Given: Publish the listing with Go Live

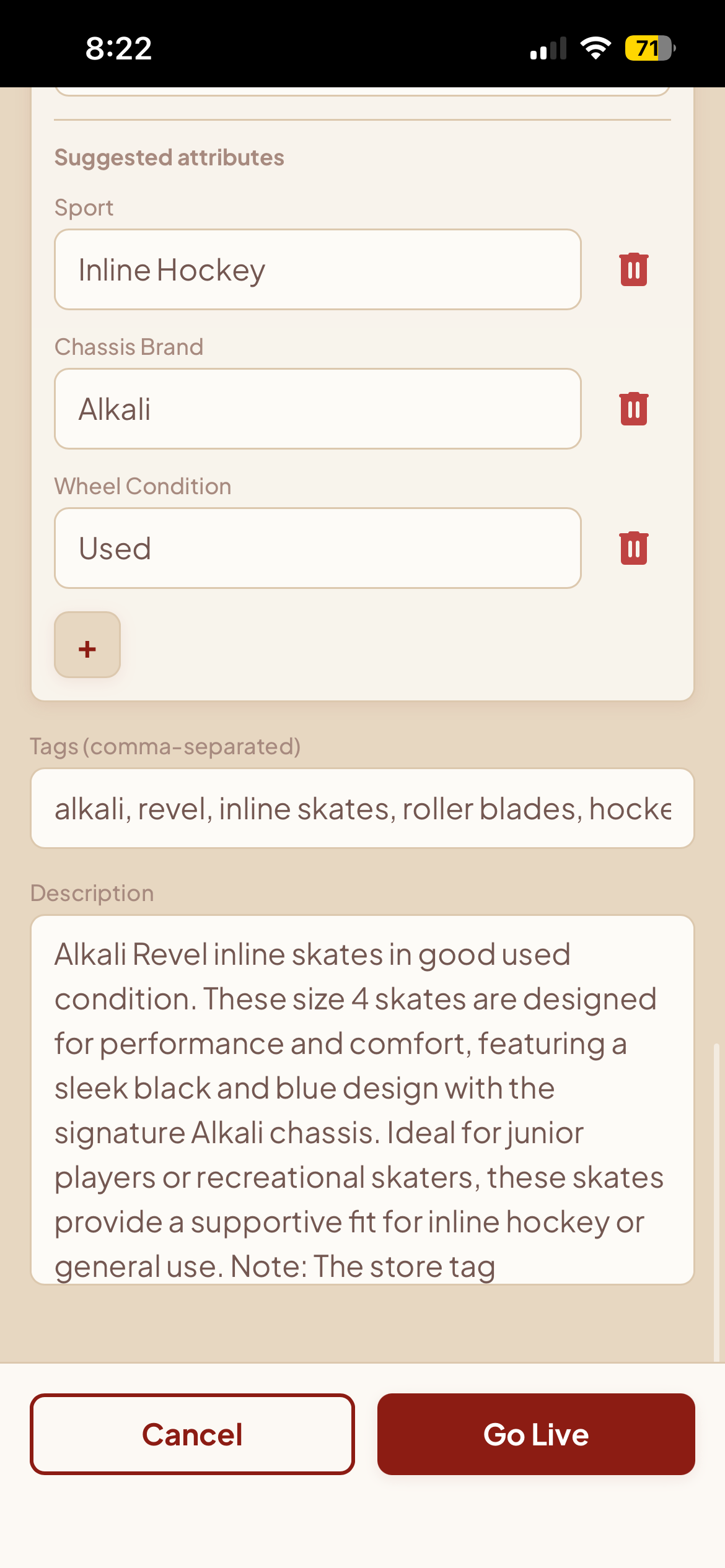Looking at the screenshot, I should pos(536,1434).
